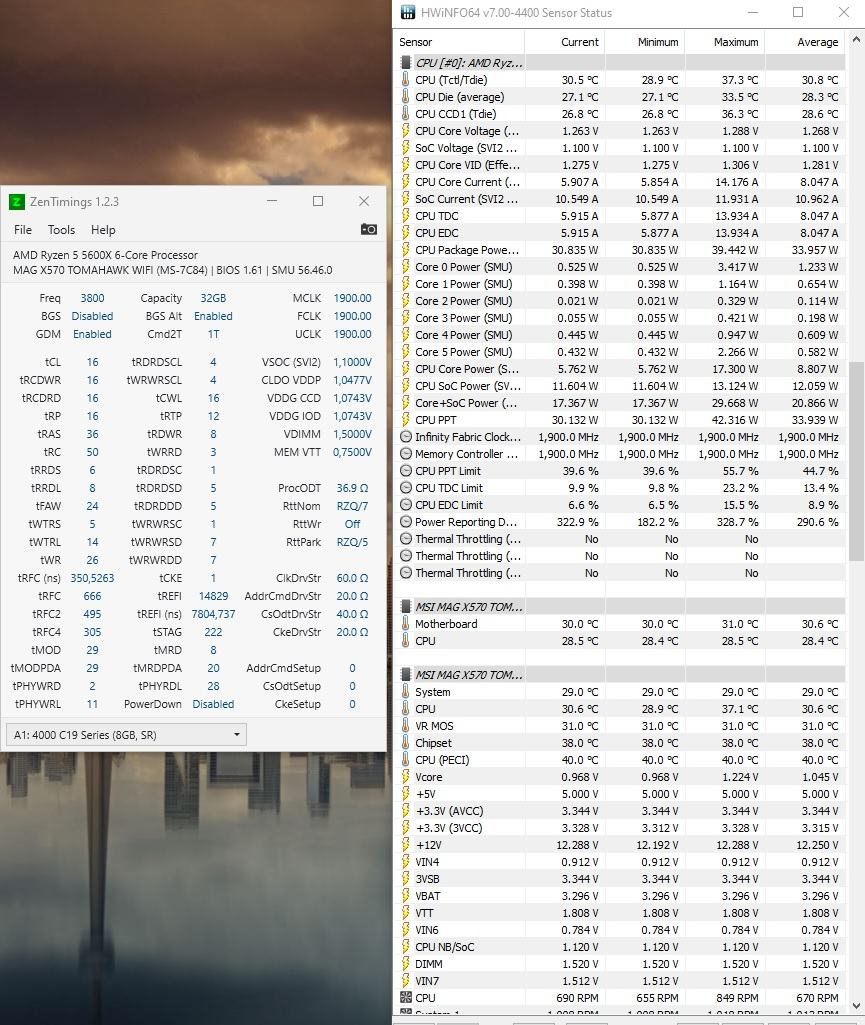865x1025 pixels.
Task: Click the clock icon for Memory Controller
Action: [x=405, y=454]
